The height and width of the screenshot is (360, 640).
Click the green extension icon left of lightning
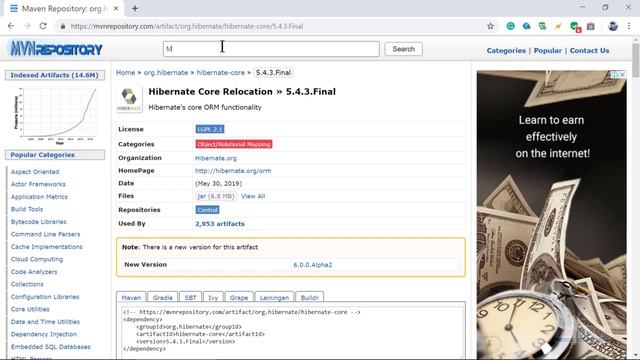coord(542,26)
